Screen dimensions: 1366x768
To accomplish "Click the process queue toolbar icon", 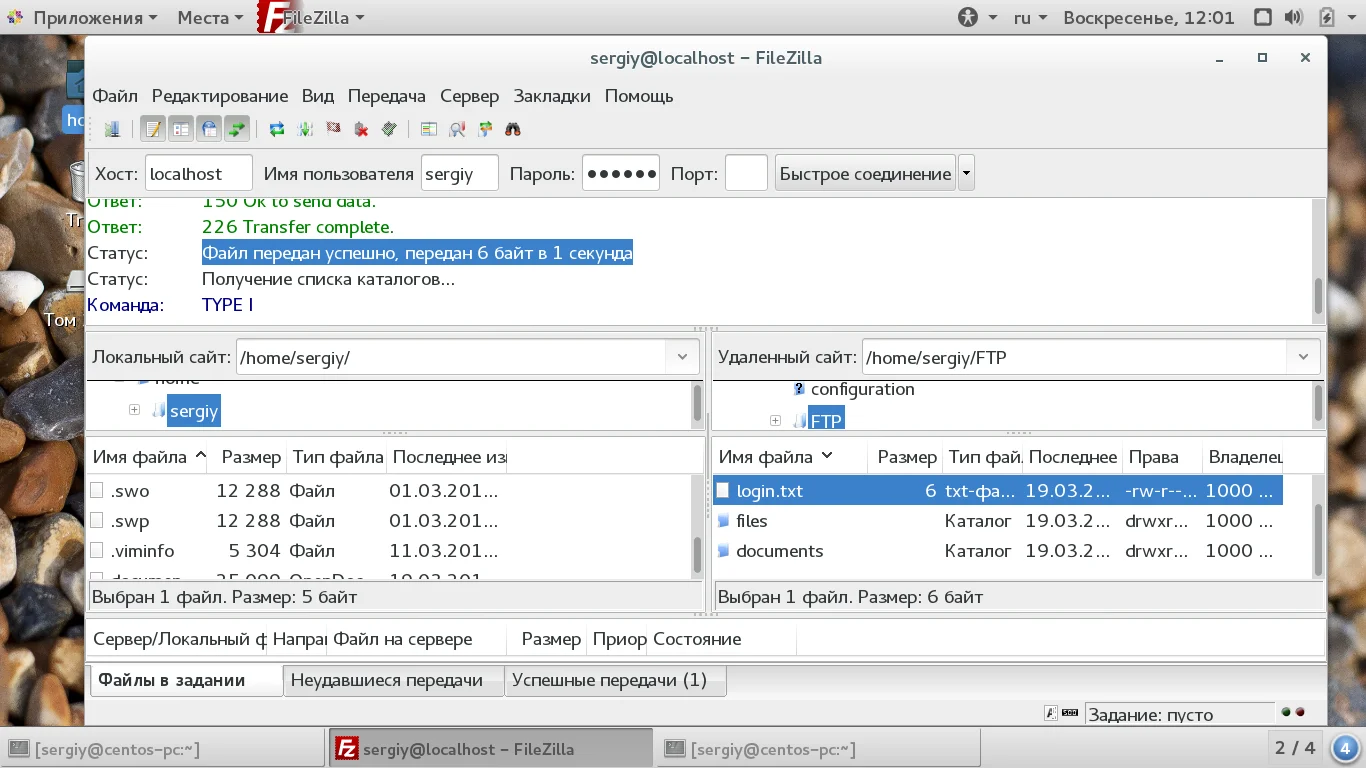I will click(306, 129).
